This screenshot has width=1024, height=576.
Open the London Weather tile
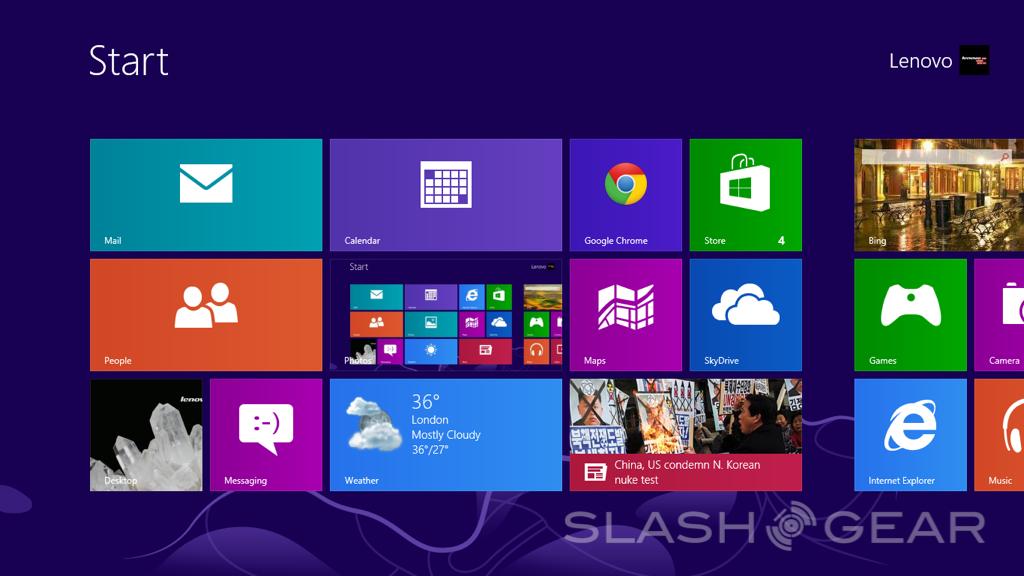445,435
